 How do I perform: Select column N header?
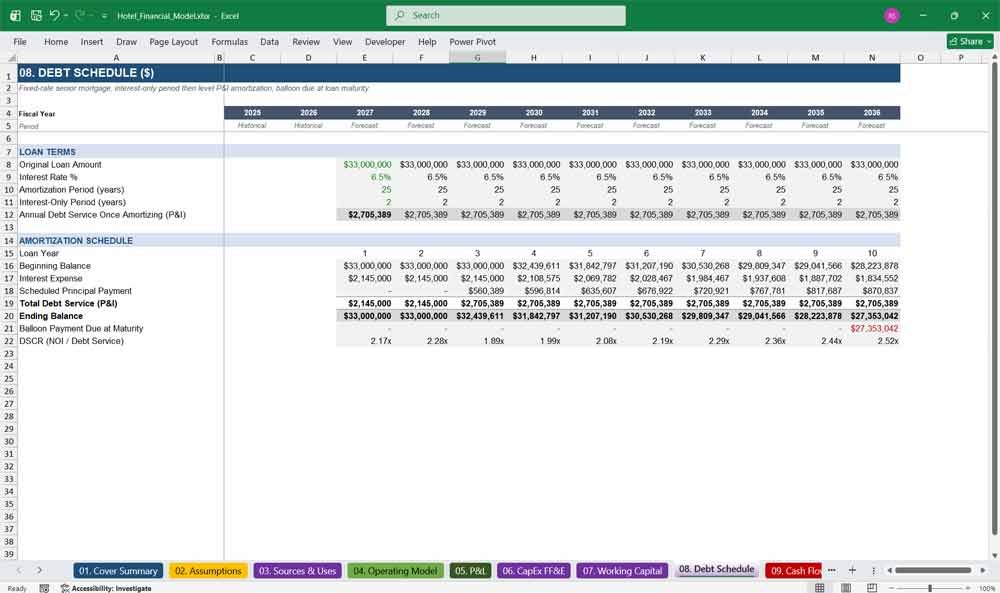[x=872, y=57]
